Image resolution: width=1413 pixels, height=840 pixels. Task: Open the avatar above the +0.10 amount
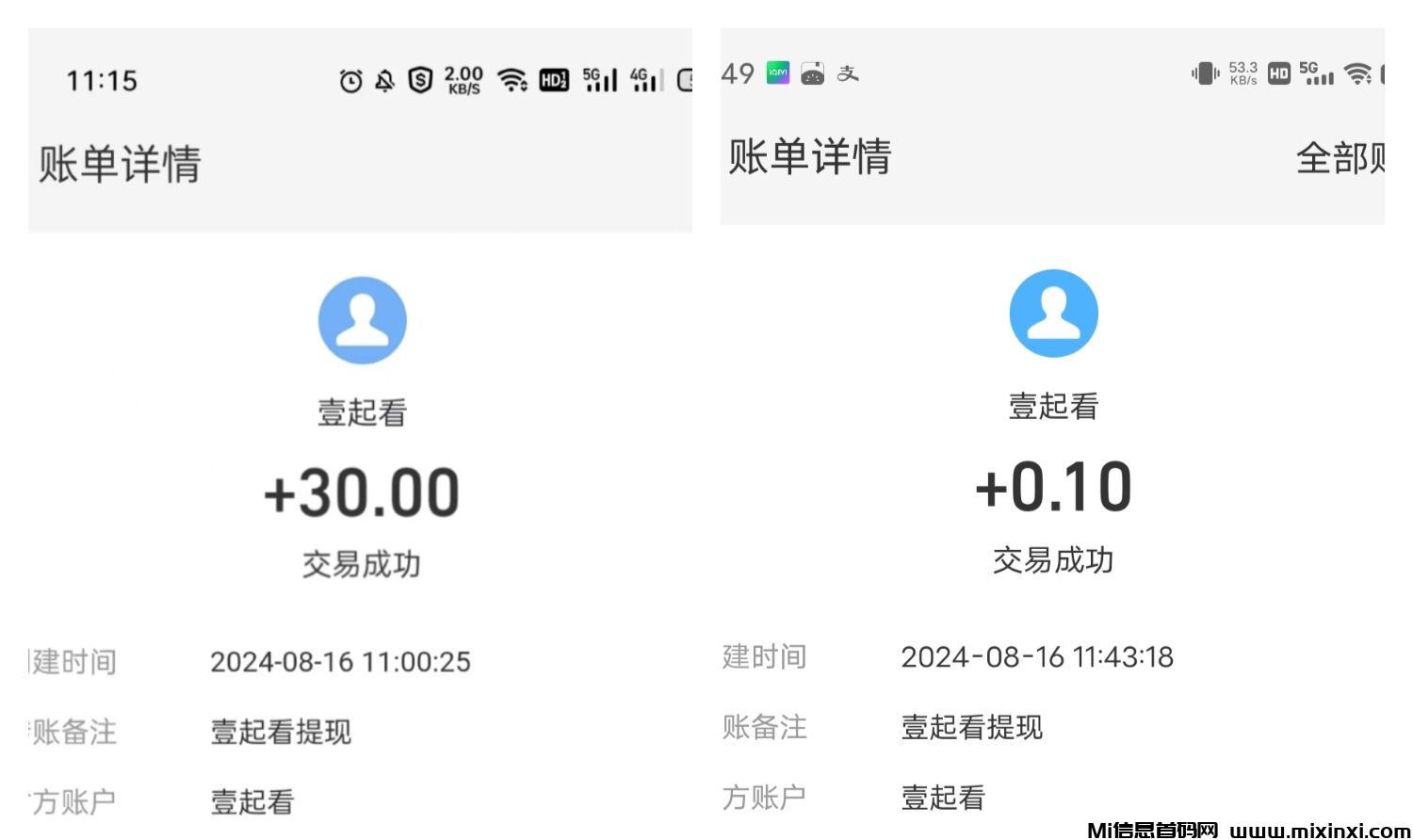tap(1053, 314)
